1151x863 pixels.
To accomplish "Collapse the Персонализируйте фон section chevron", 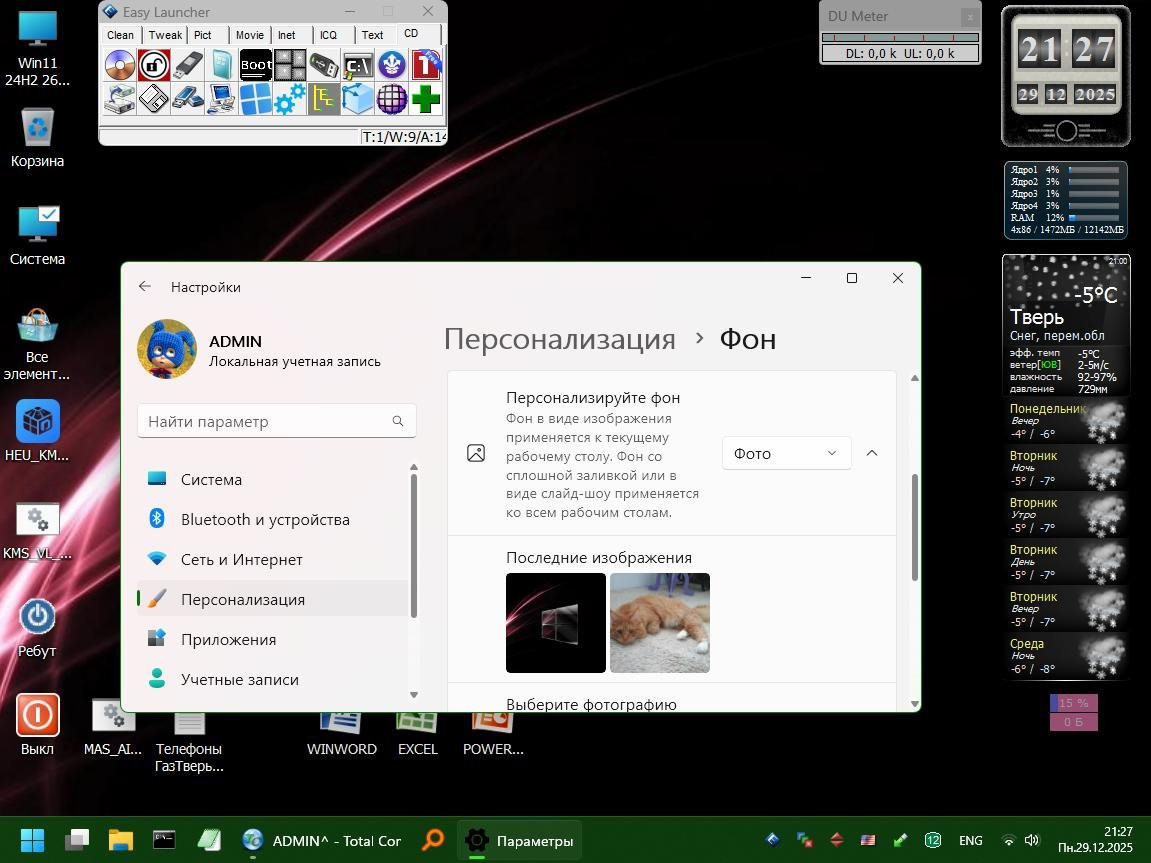I will (872, 453).
